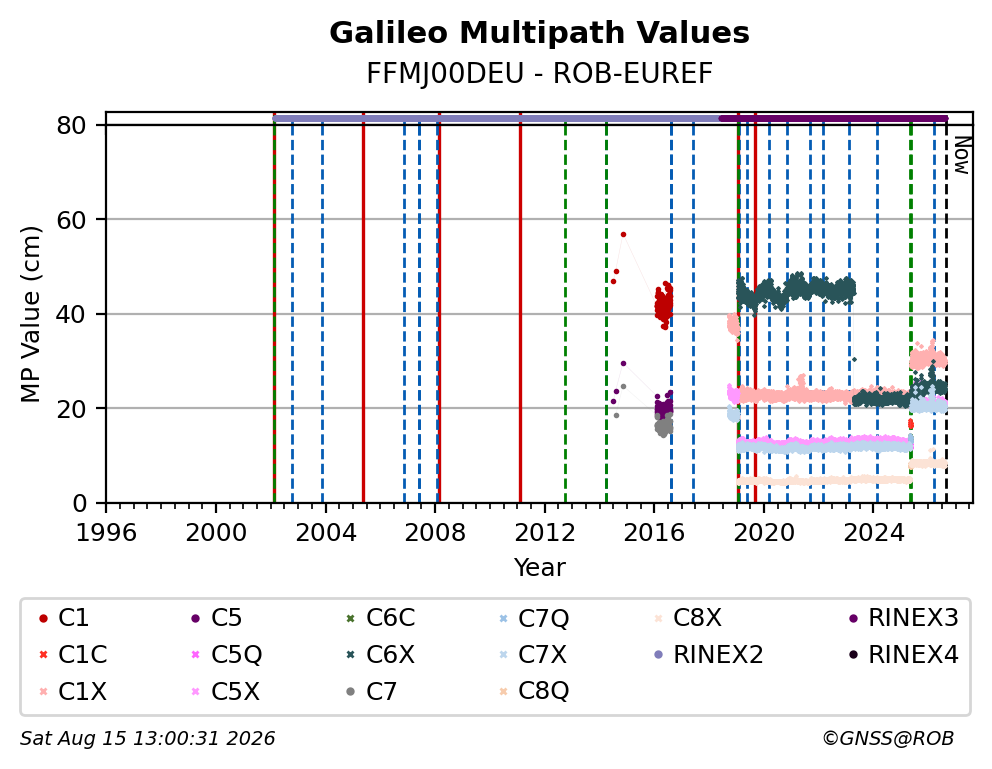The height and width of the screenshot is (769, 992).
Task: Click the Galileo Multipath Values title
Action: tap(540, 33)
